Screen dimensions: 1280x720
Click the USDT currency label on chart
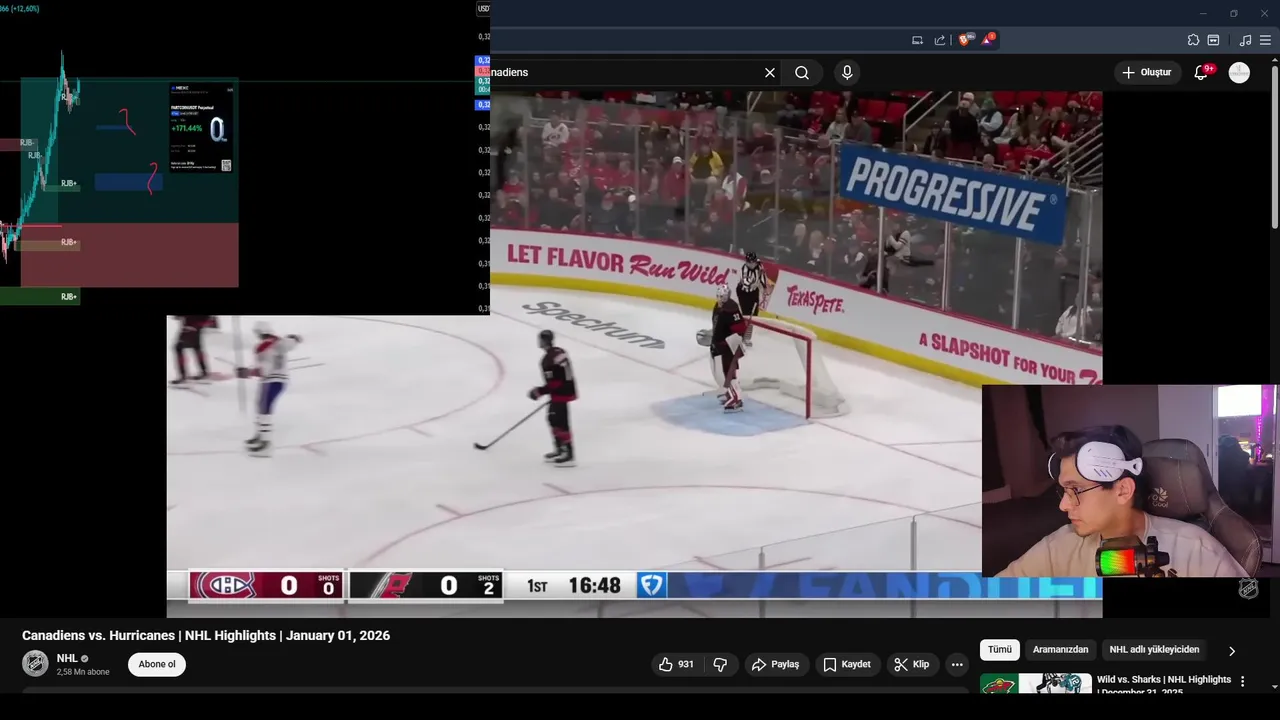(x=484, y=8)
